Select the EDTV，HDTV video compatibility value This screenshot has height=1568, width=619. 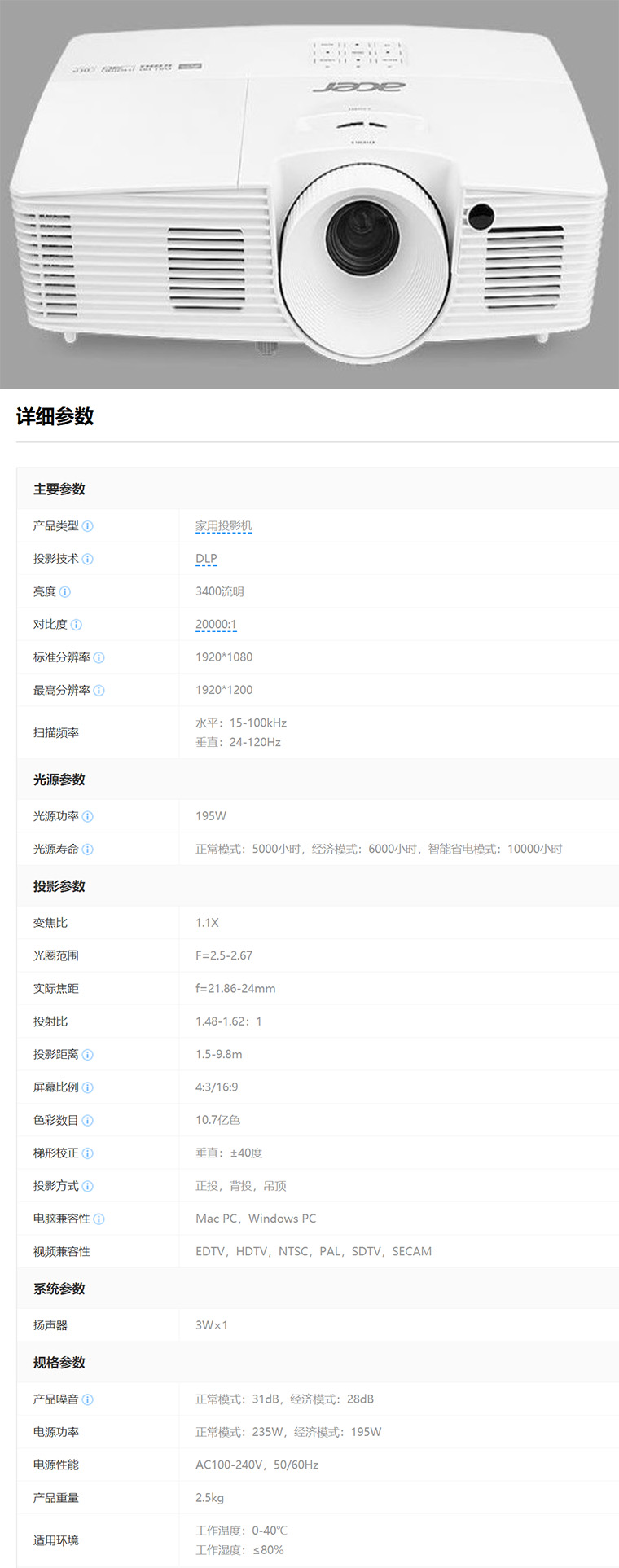click(x=314, y=1251)
